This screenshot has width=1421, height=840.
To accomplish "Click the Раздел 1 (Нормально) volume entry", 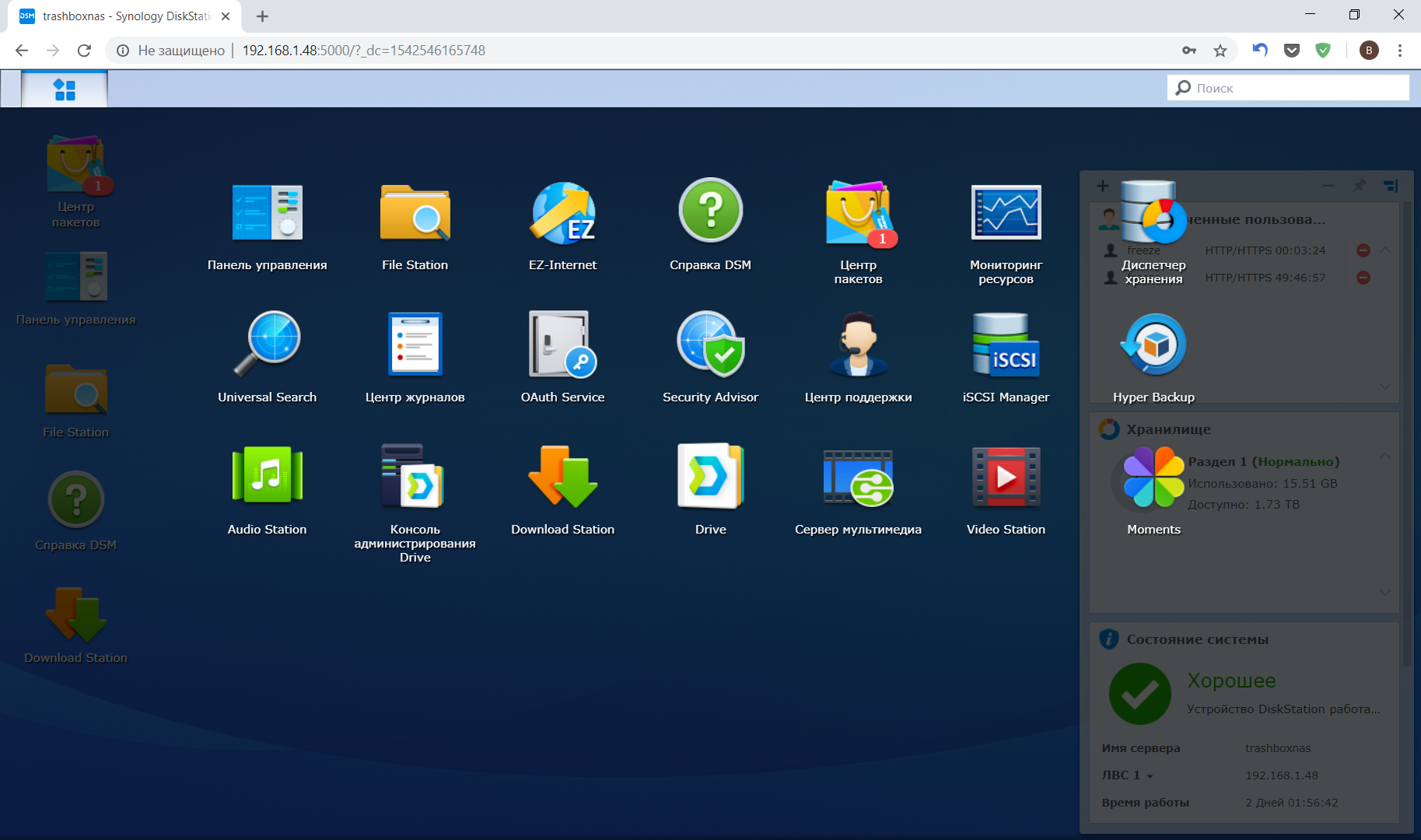I will pos(1263,461).
